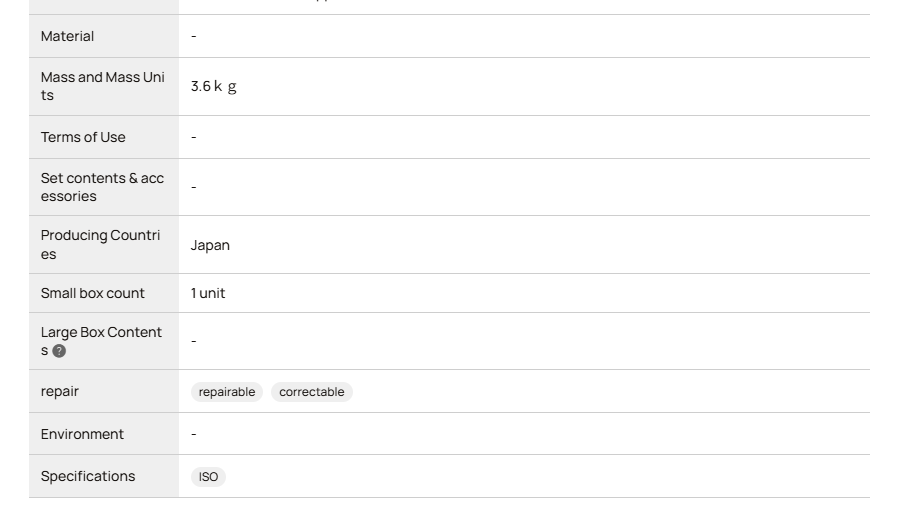
Task: Click the ISO specification tag
Action: [x=208, y=477]
